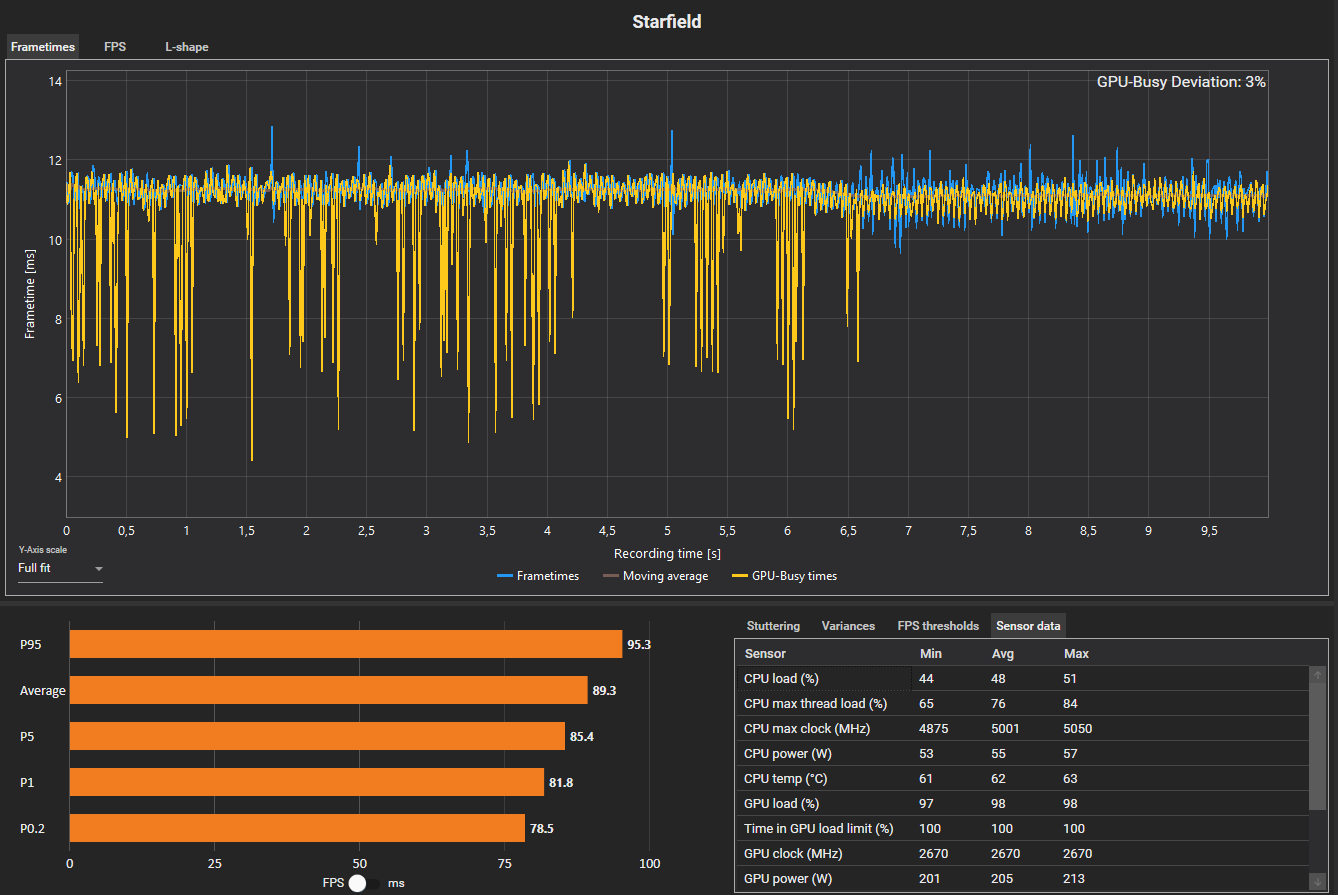
Task: Open the FPS thresholds tab
Action: [x=938, y=626]
